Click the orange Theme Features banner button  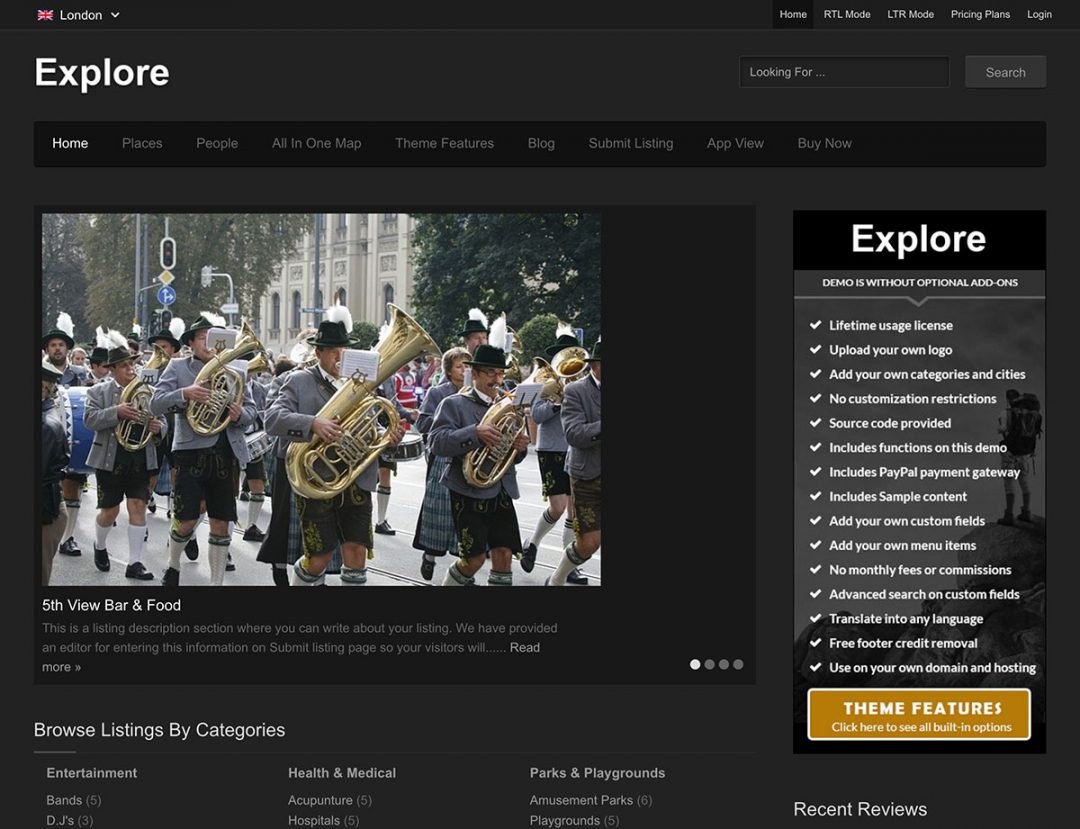[918, 714]
